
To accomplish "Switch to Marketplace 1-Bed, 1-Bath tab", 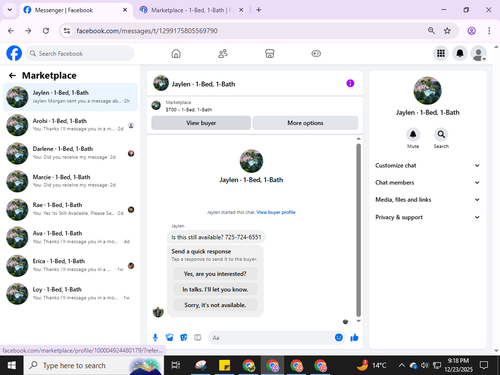I will (192, 10).
